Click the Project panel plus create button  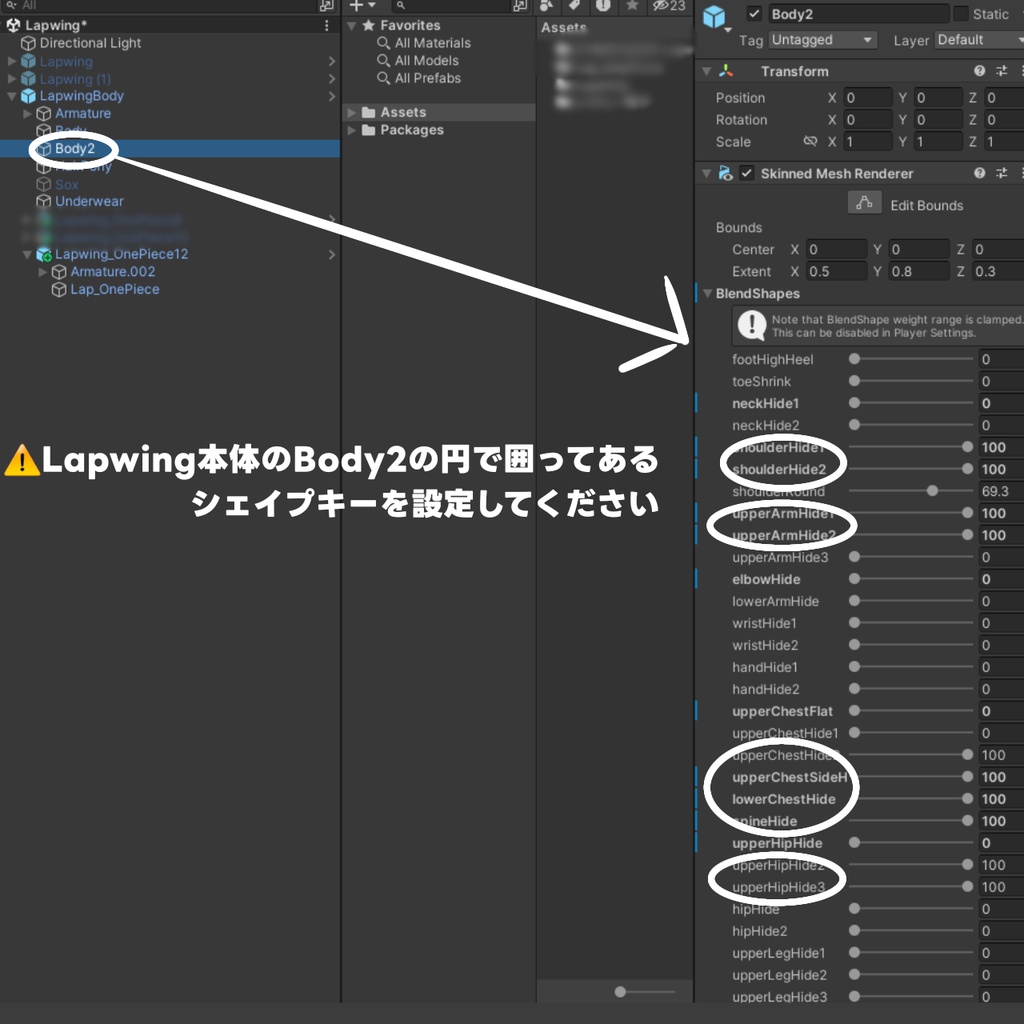(x=362, y=6)
